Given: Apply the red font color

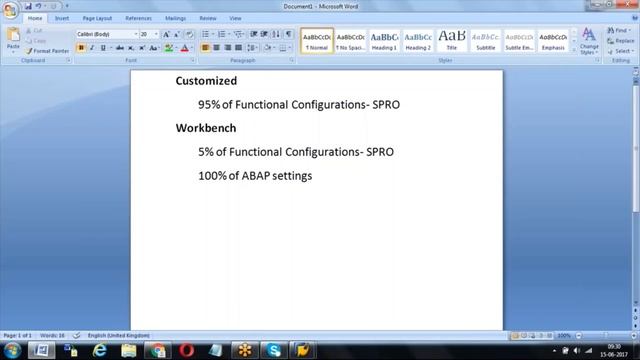Looking at the screenshot, I should pyautogui.click(x=184, y=48).
